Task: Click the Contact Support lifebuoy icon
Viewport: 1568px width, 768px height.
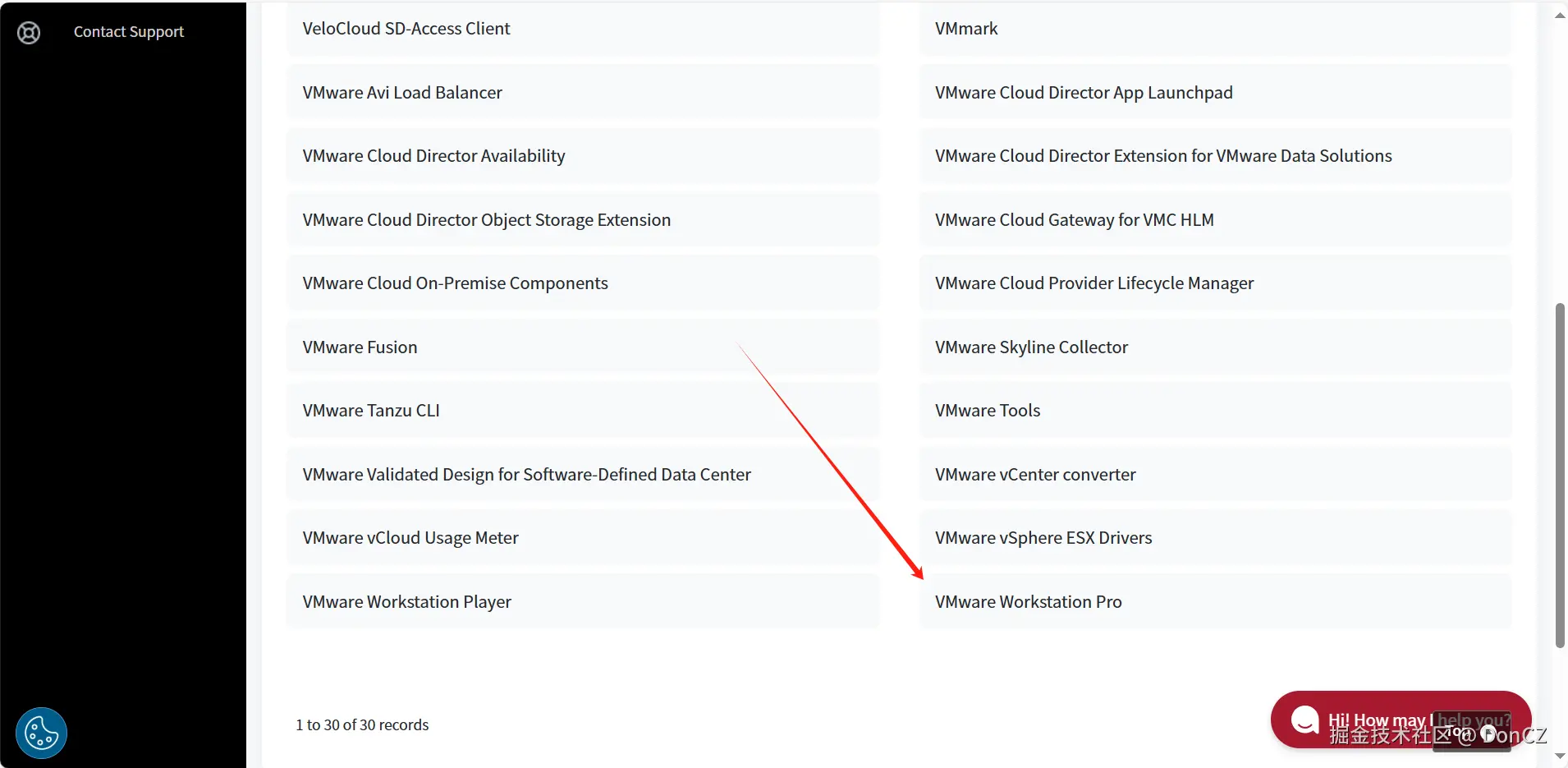Action: click(29, 32)
